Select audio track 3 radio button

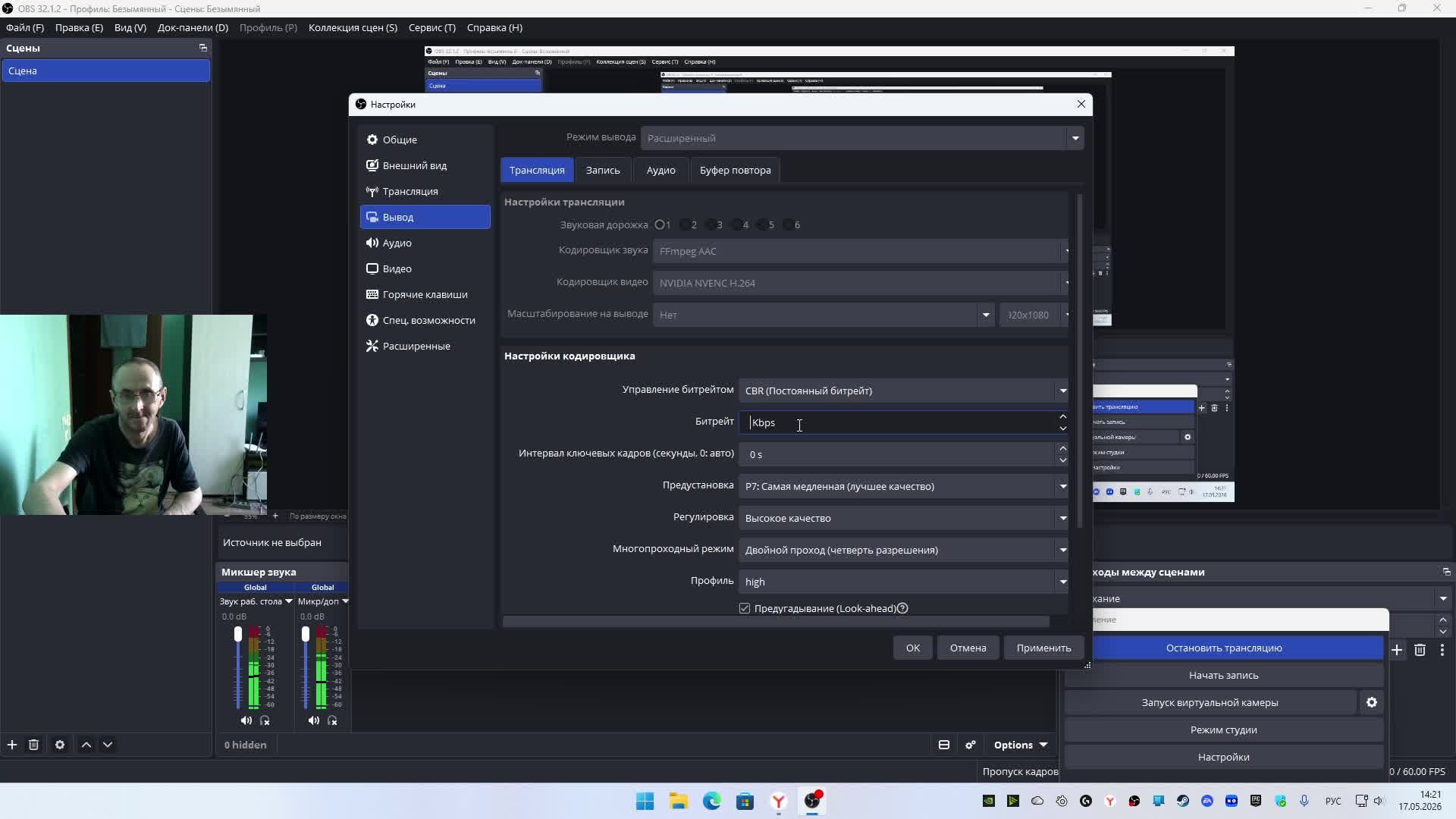[x=711, y=224]
